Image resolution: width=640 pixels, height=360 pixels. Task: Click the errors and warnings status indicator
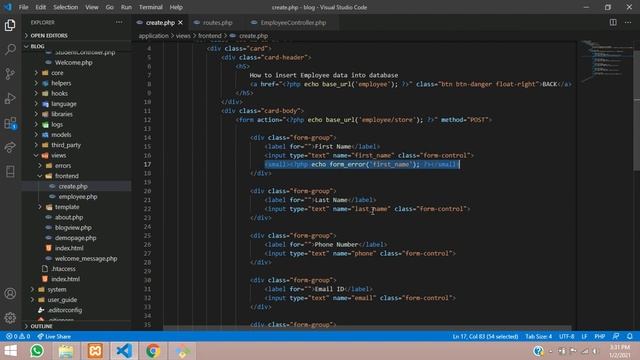(x=18, y=336)
